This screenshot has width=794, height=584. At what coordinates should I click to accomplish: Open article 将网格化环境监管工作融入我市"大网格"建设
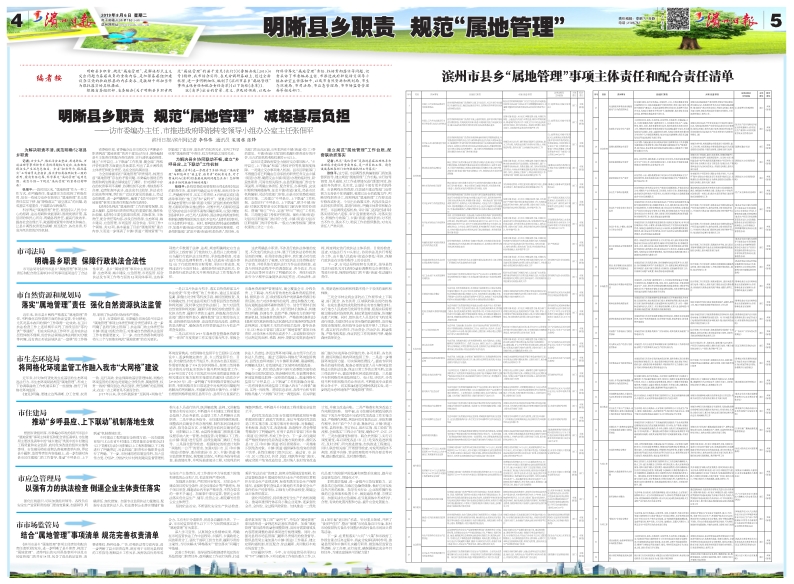(88, 368)
